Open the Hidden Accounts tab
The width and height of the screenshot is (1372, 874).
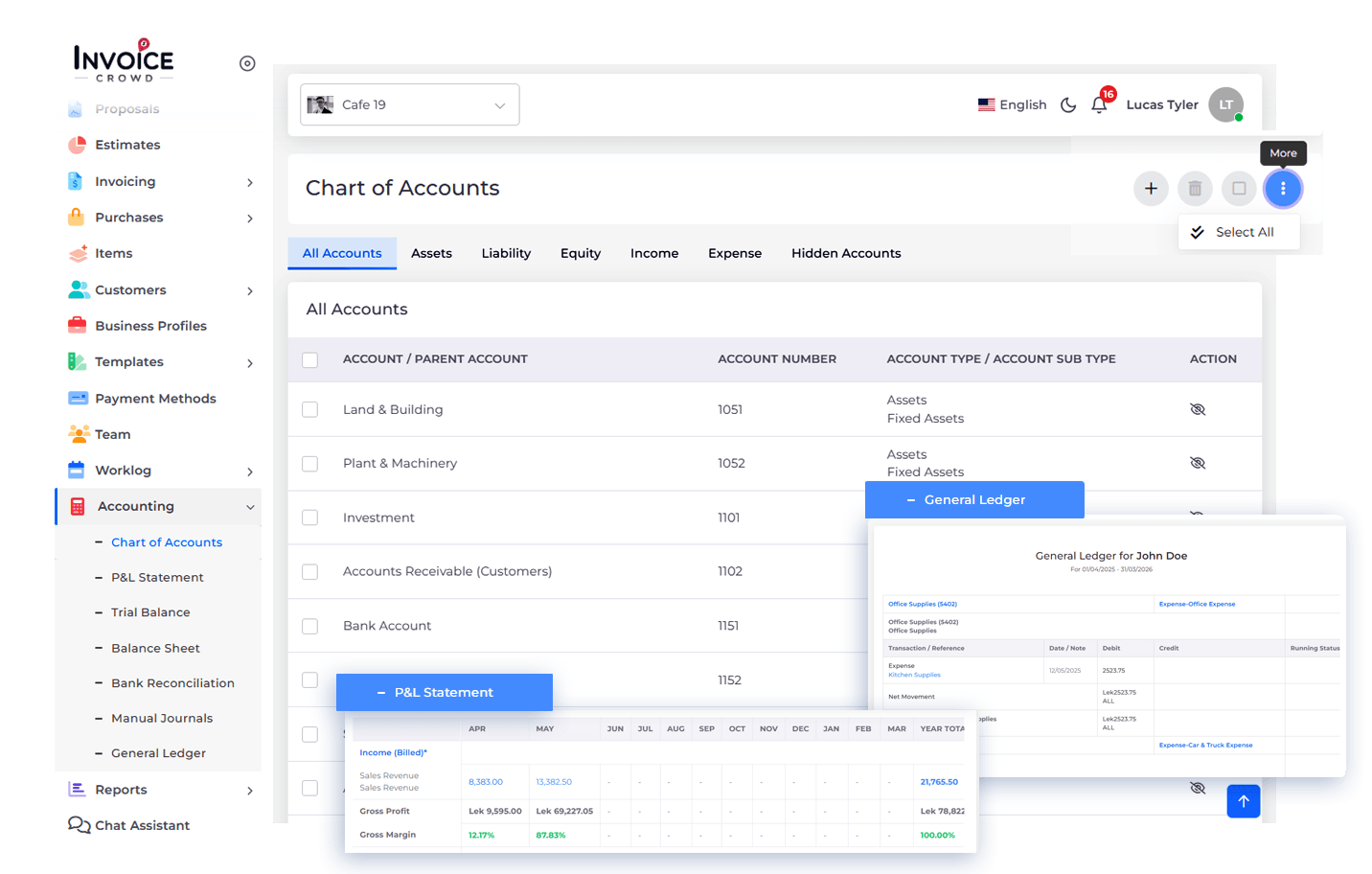(x=845, y=253)
